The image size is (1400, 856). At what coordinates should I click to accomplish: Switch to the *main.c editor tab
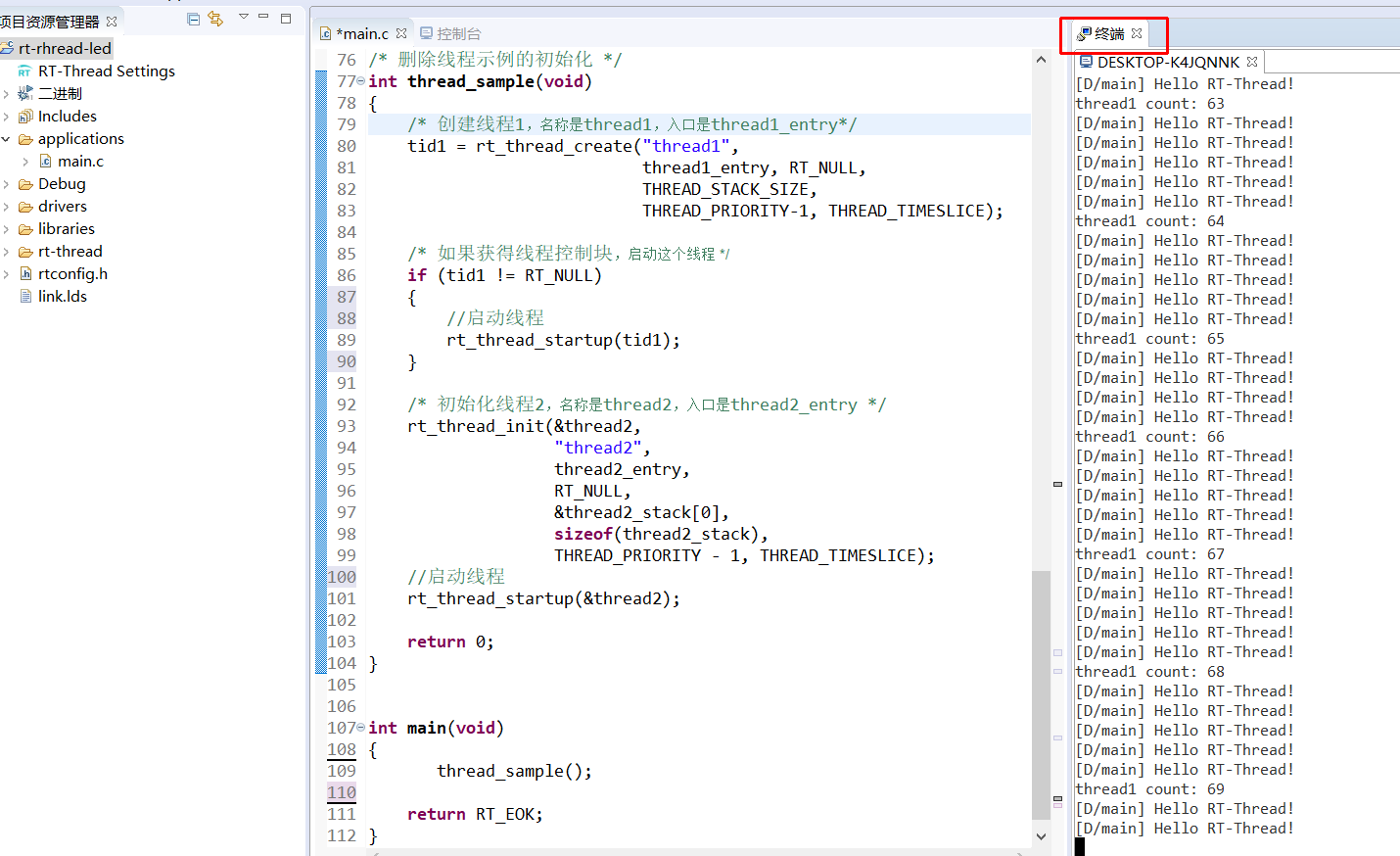[361, 33]
